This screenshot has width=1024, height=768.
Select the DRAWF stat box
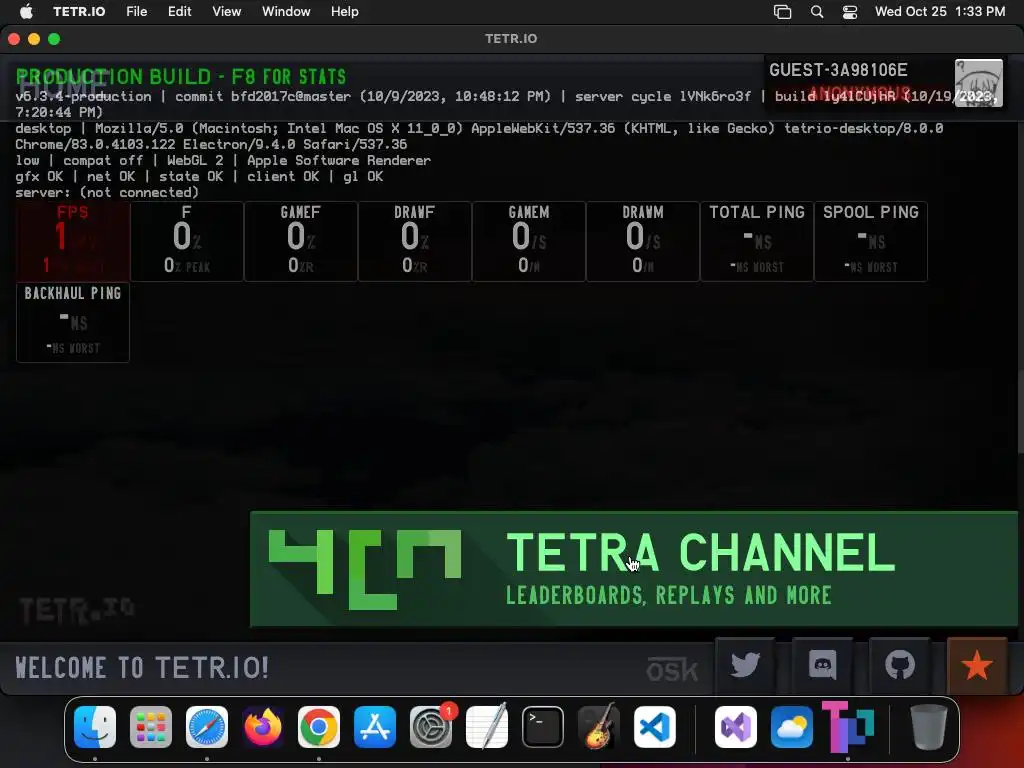[414, 241]
